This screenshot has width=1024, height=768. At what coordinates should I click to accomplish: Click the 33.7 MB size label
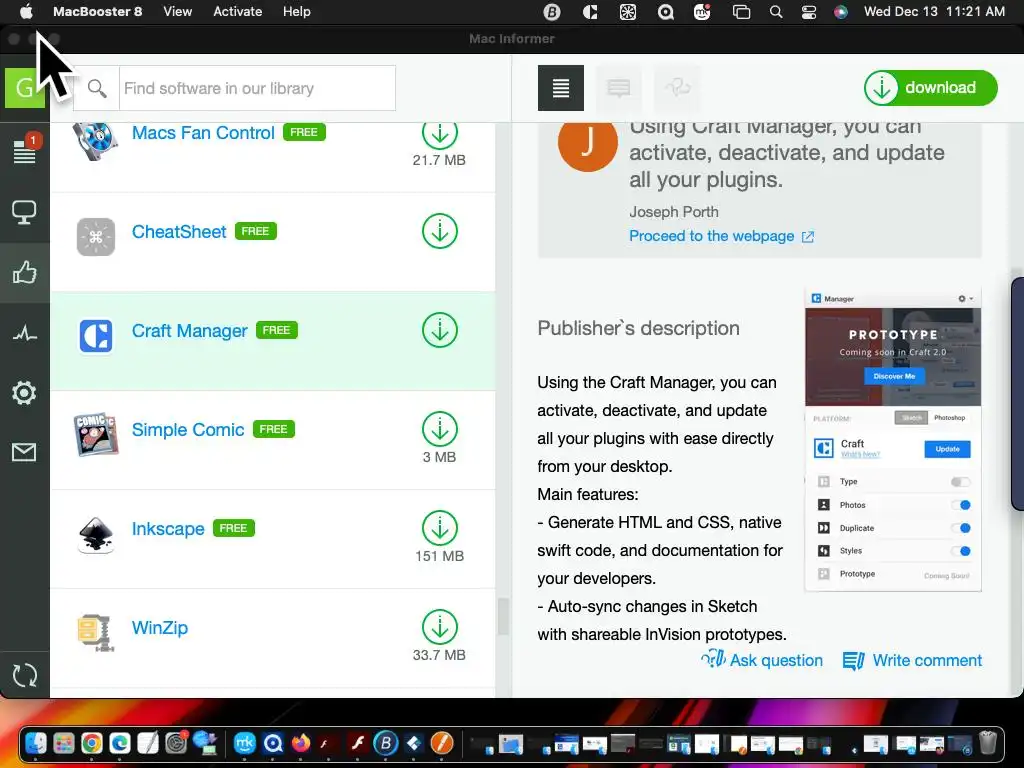pos(439,655)
